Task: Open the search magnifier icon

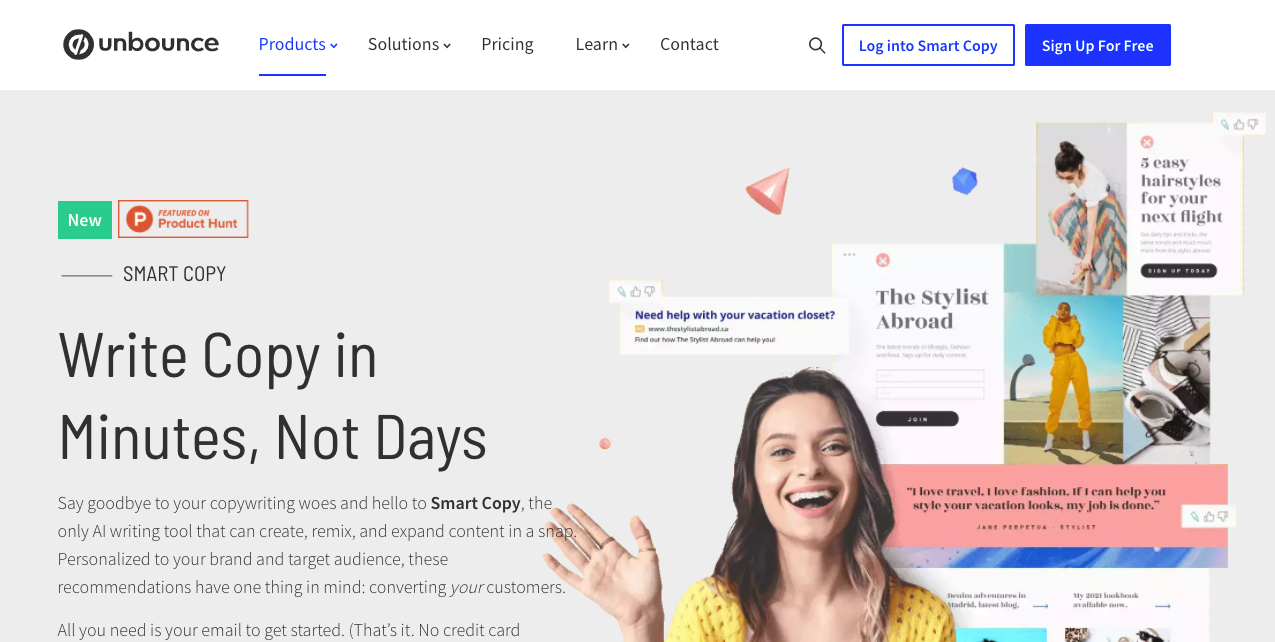Action: click(817, 45)
